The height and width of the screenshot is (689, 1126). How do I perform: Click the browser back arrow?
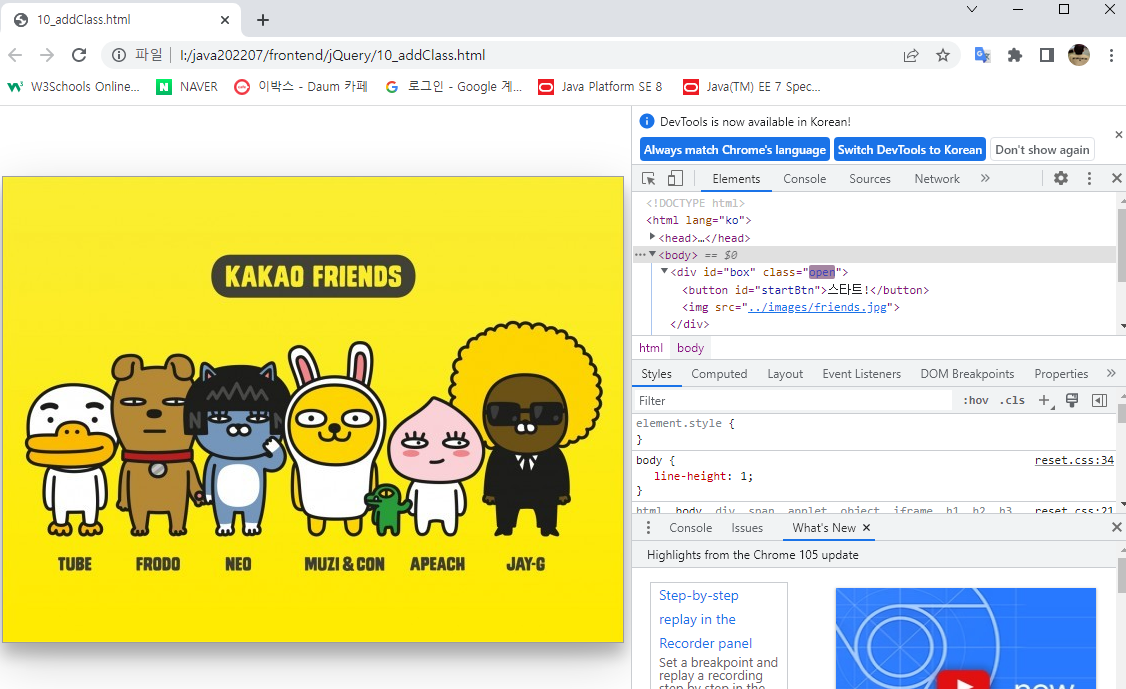pos(15,55)
